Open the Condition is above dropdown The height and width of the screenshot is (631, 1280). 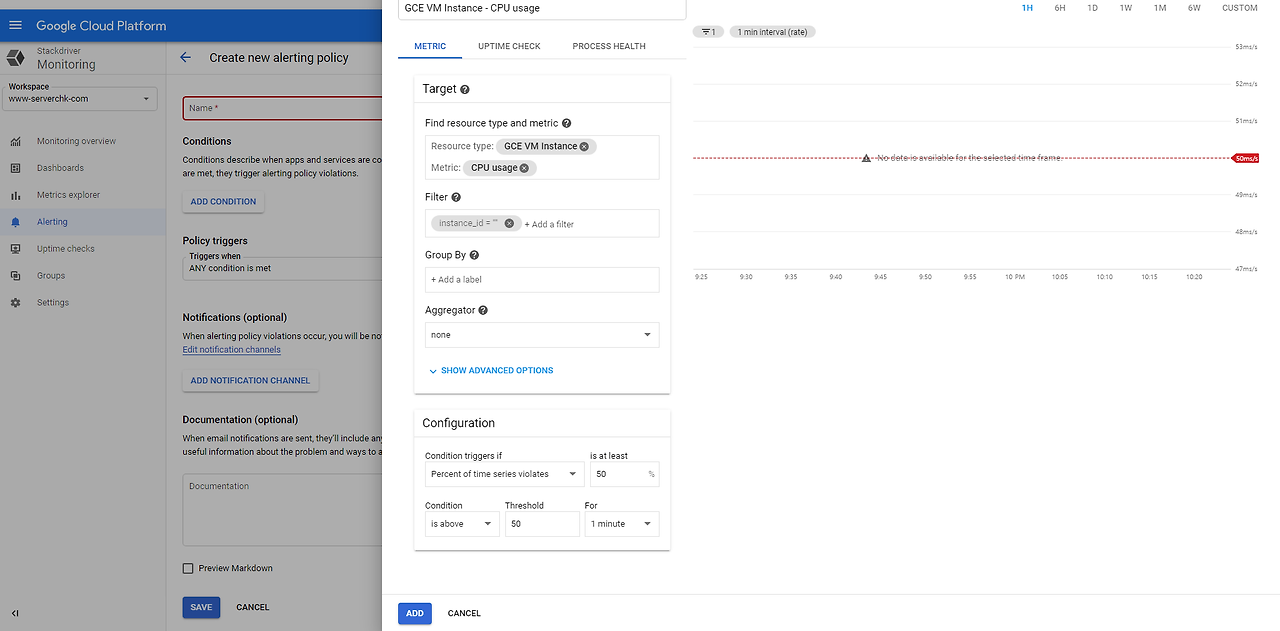[462, 524]
